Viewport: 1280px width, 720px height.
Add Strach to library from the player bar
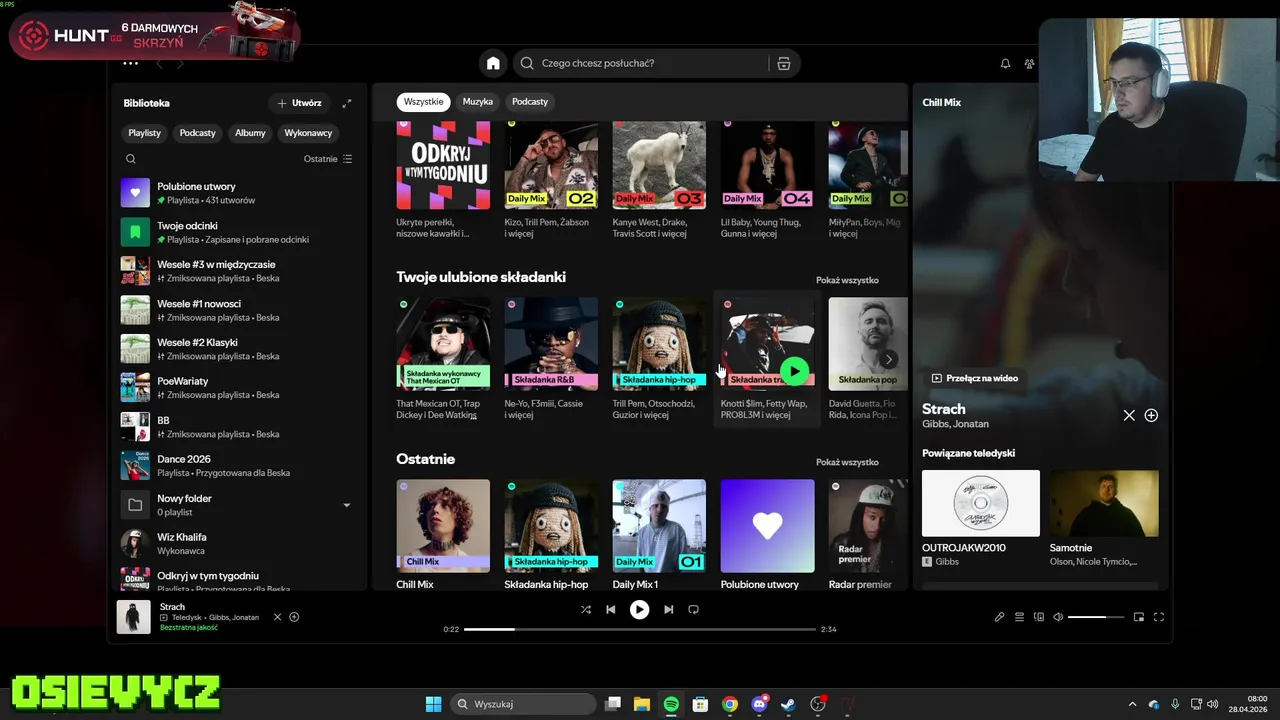294,617
